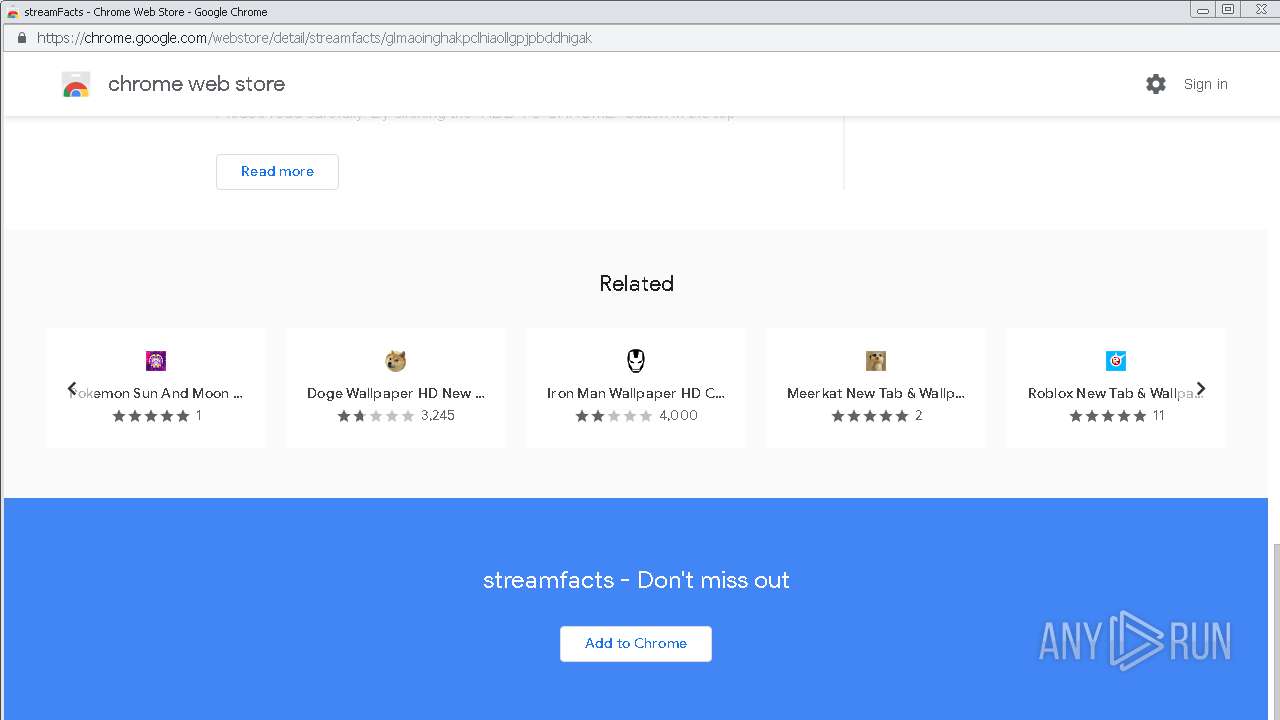Click the Meerkat New Tab star rating
The width and height of the screenshot is (1280, 720).
[x=870, y=416]
